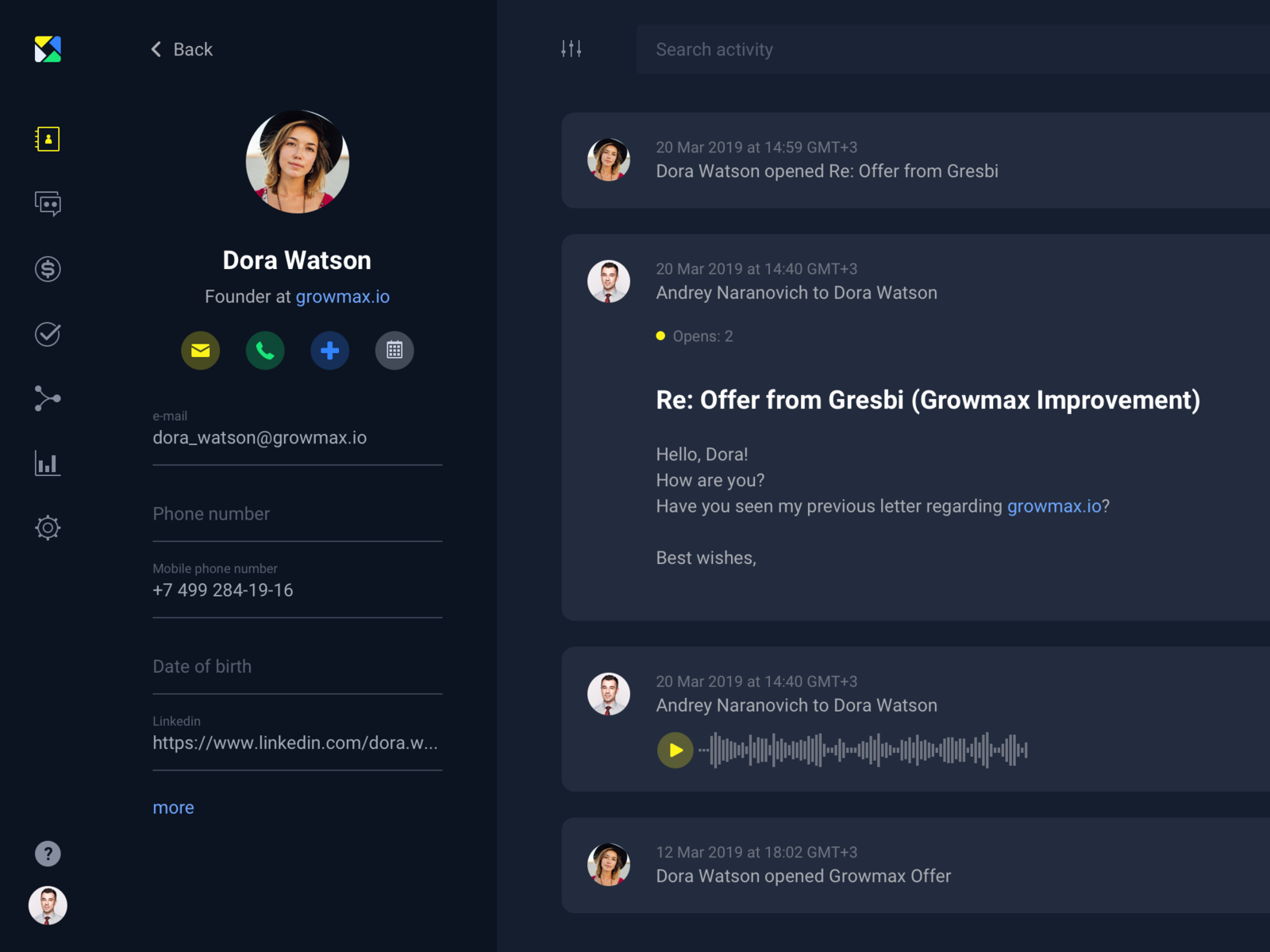Select the Deals (dollar) icon in the sidebar

48,269
